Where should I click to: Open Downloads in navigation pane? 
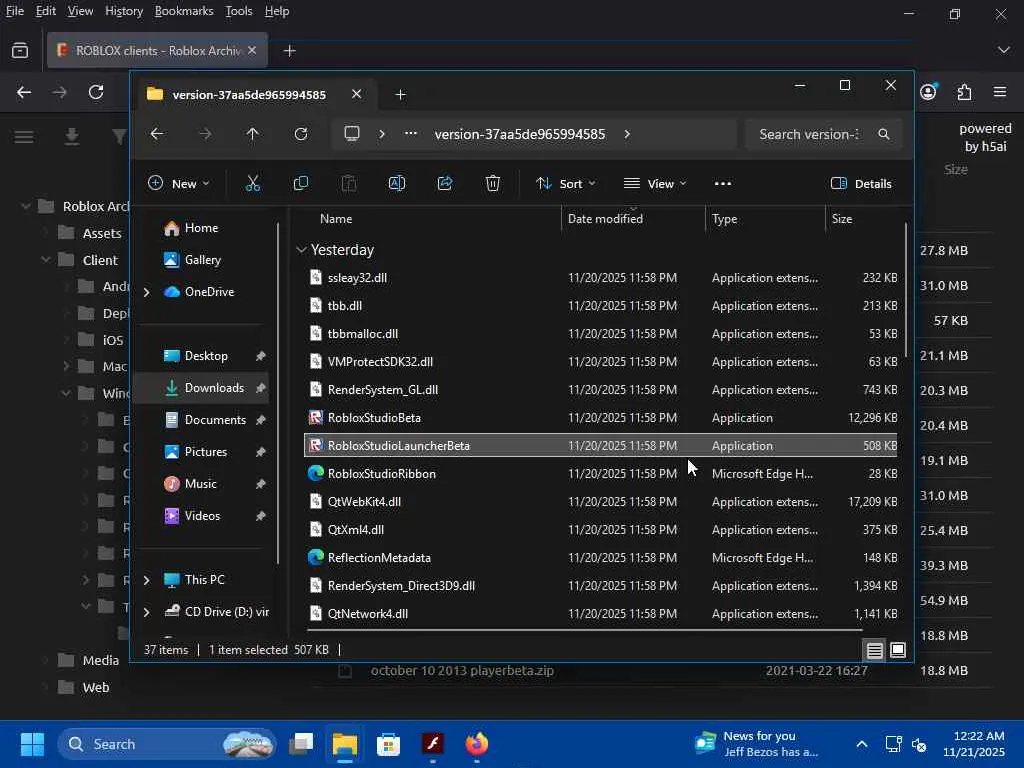point(201,388)
